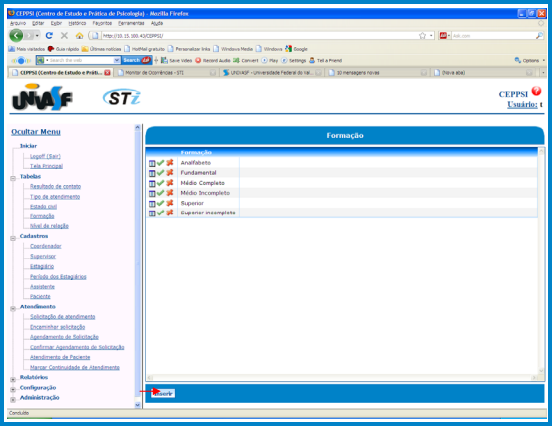The height and width of the screenshot is (426, 552).
Task: Collapse the Cadastros tree node
Action: [x=13, y=238]
